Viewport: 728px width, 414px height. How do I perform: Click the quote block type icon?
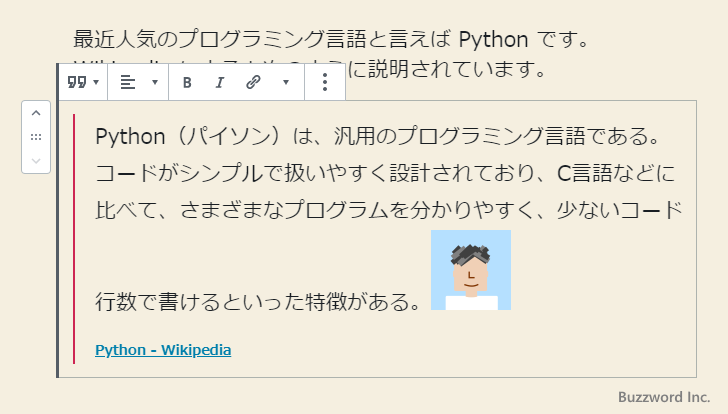click(x=76, y=82)
